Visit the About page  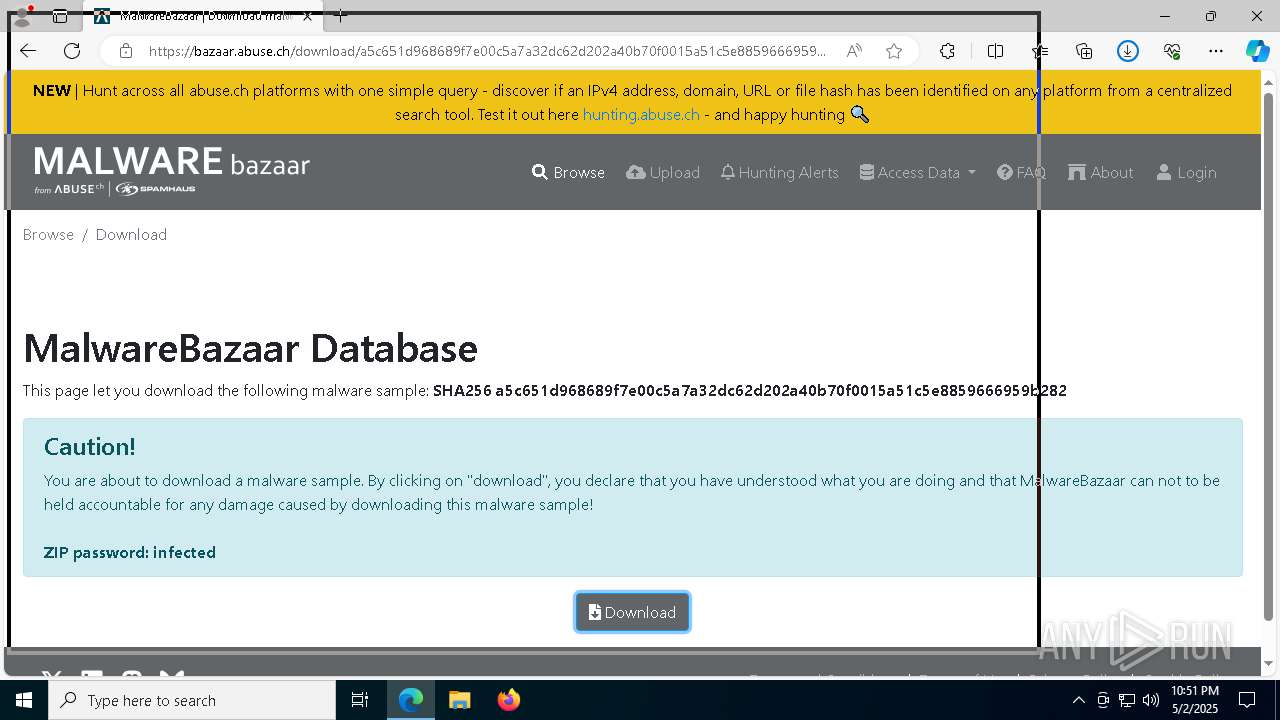[x=1100, y=172]
